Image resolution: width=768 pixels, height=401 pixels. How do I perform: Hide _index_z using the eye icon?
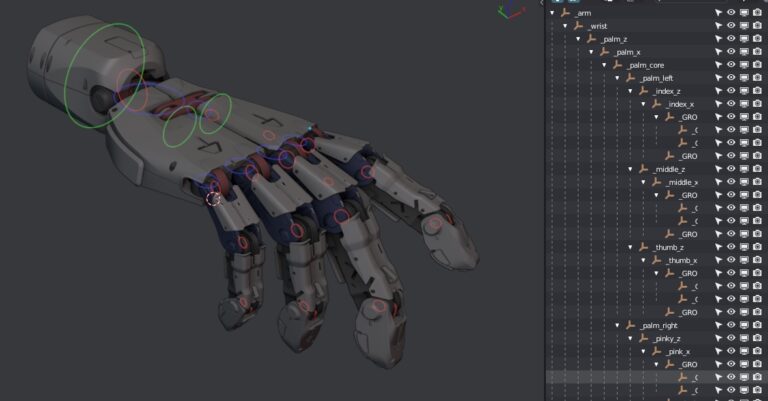[731, 91]
